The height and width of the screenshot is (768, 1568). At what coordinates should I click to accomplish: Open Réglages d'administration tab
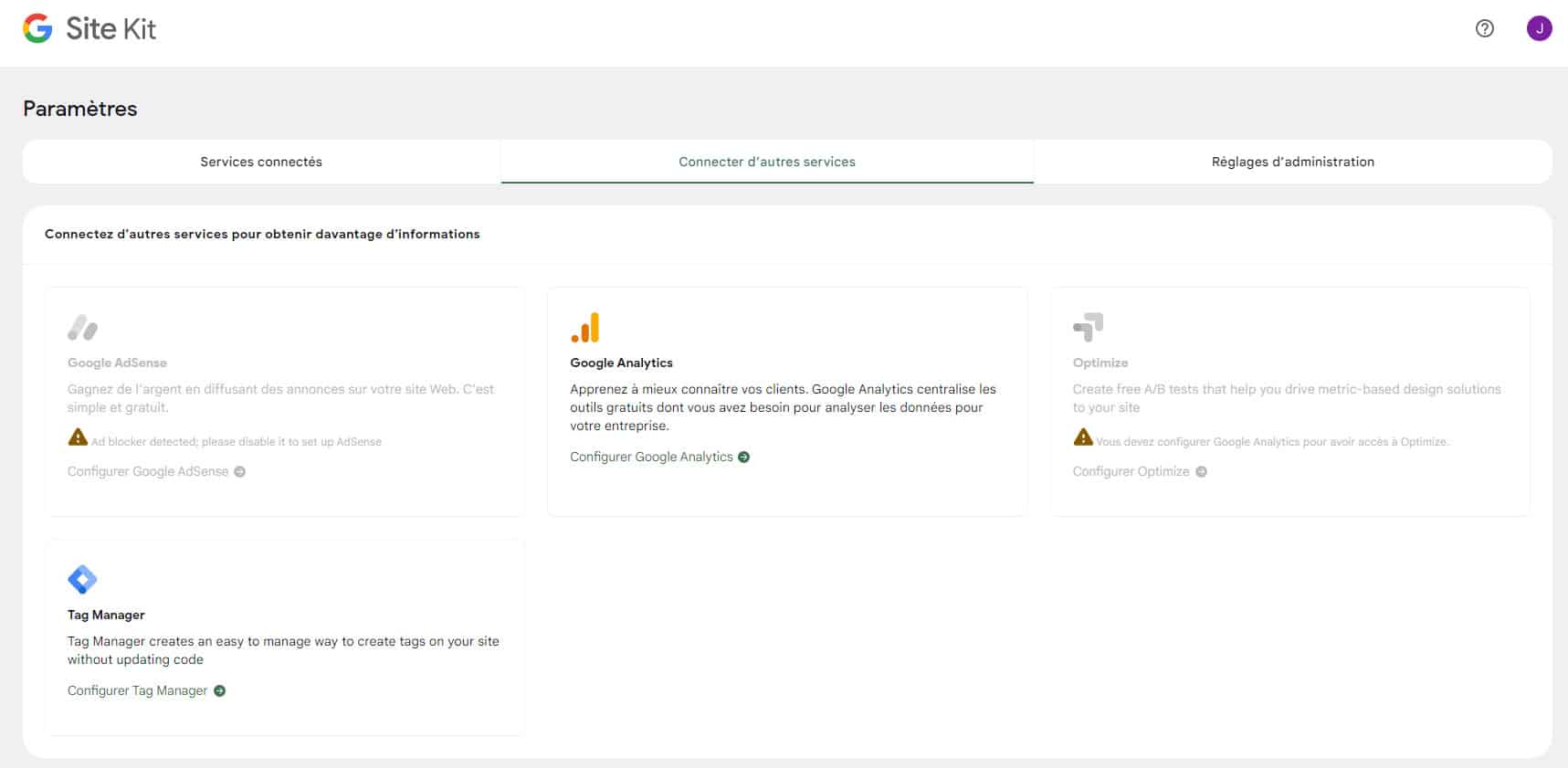click(1292, 162)
